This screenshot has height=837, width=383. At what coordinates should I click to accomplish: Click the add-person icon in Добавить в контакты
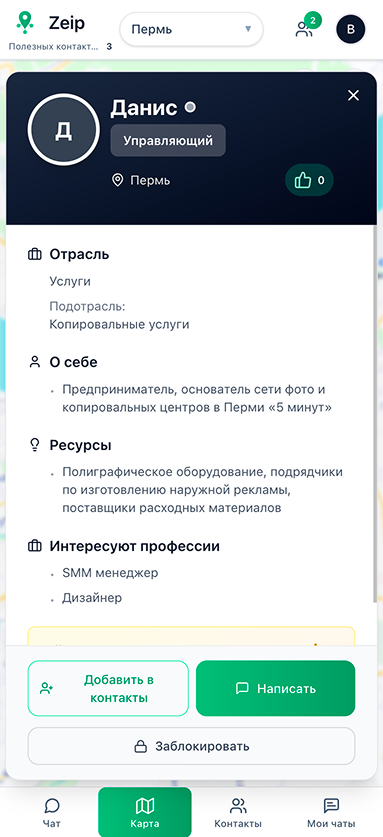pos(46,689)
